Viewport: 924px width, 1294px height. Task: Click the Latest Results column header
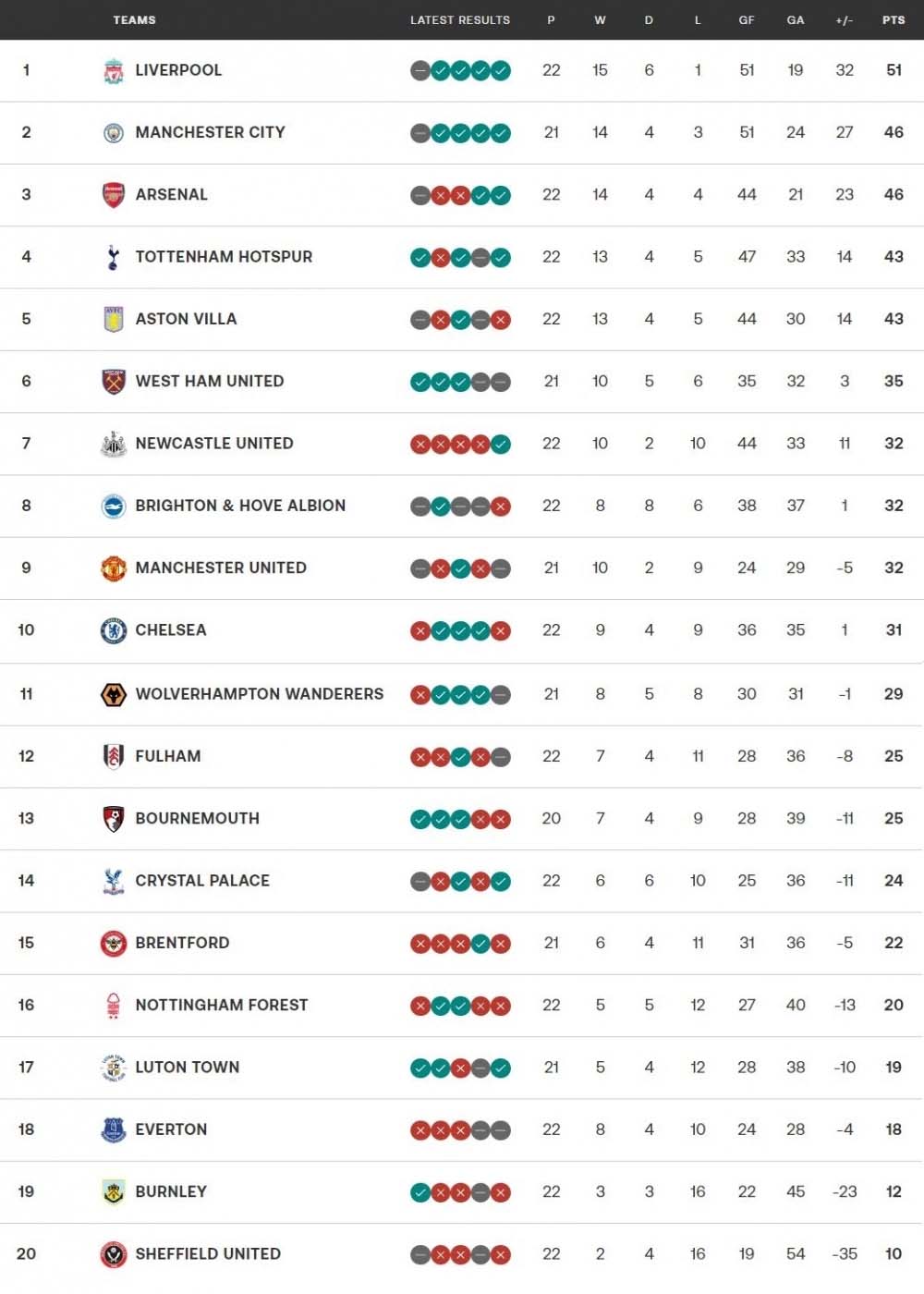[x=460, y=19]
